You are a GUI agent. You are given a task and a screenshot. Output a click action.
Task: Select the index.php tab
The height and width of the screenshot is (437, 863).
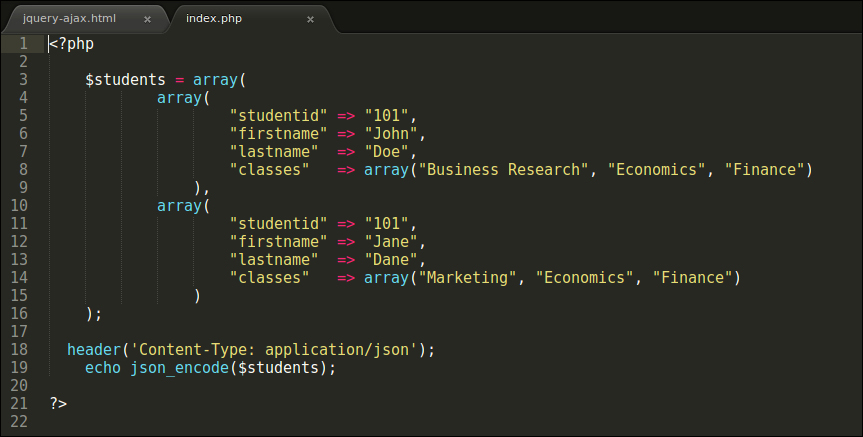214,18
